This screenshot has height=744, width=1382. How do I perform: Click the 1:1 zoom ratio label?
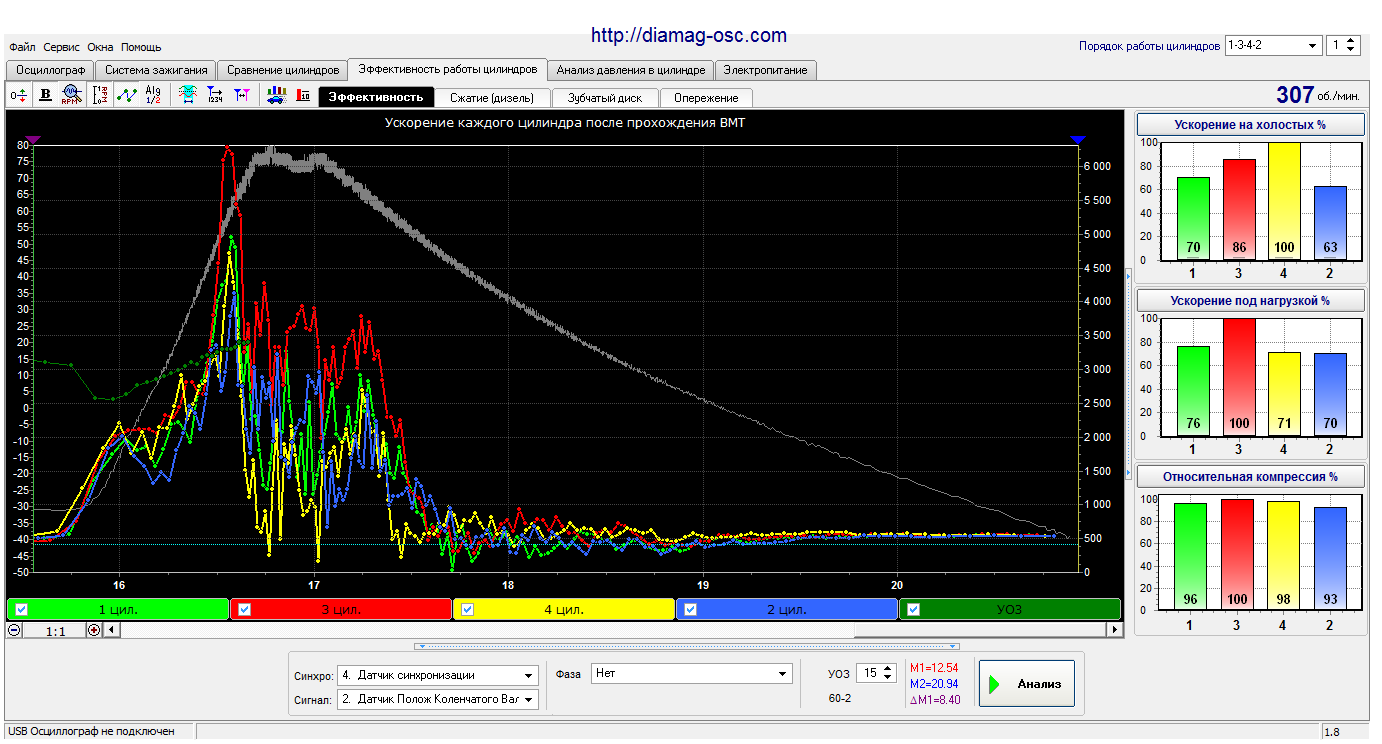point(55,631)
